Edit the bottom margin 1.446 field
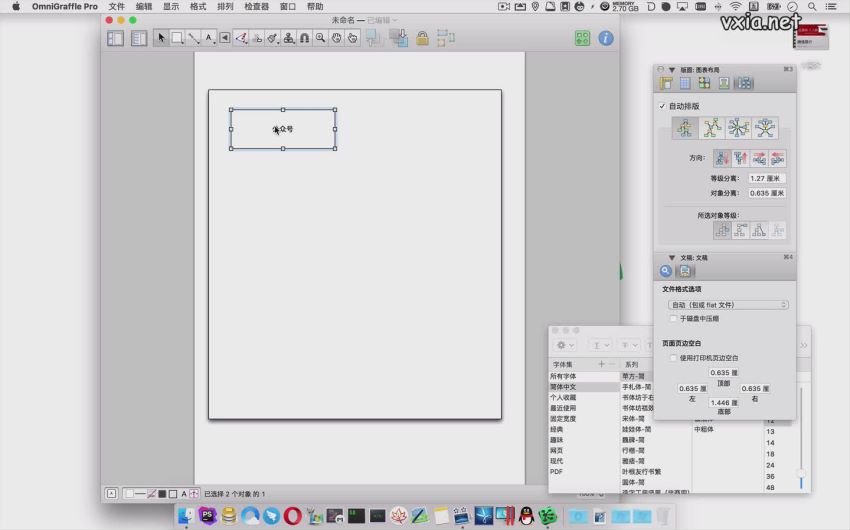 point(723,403)
